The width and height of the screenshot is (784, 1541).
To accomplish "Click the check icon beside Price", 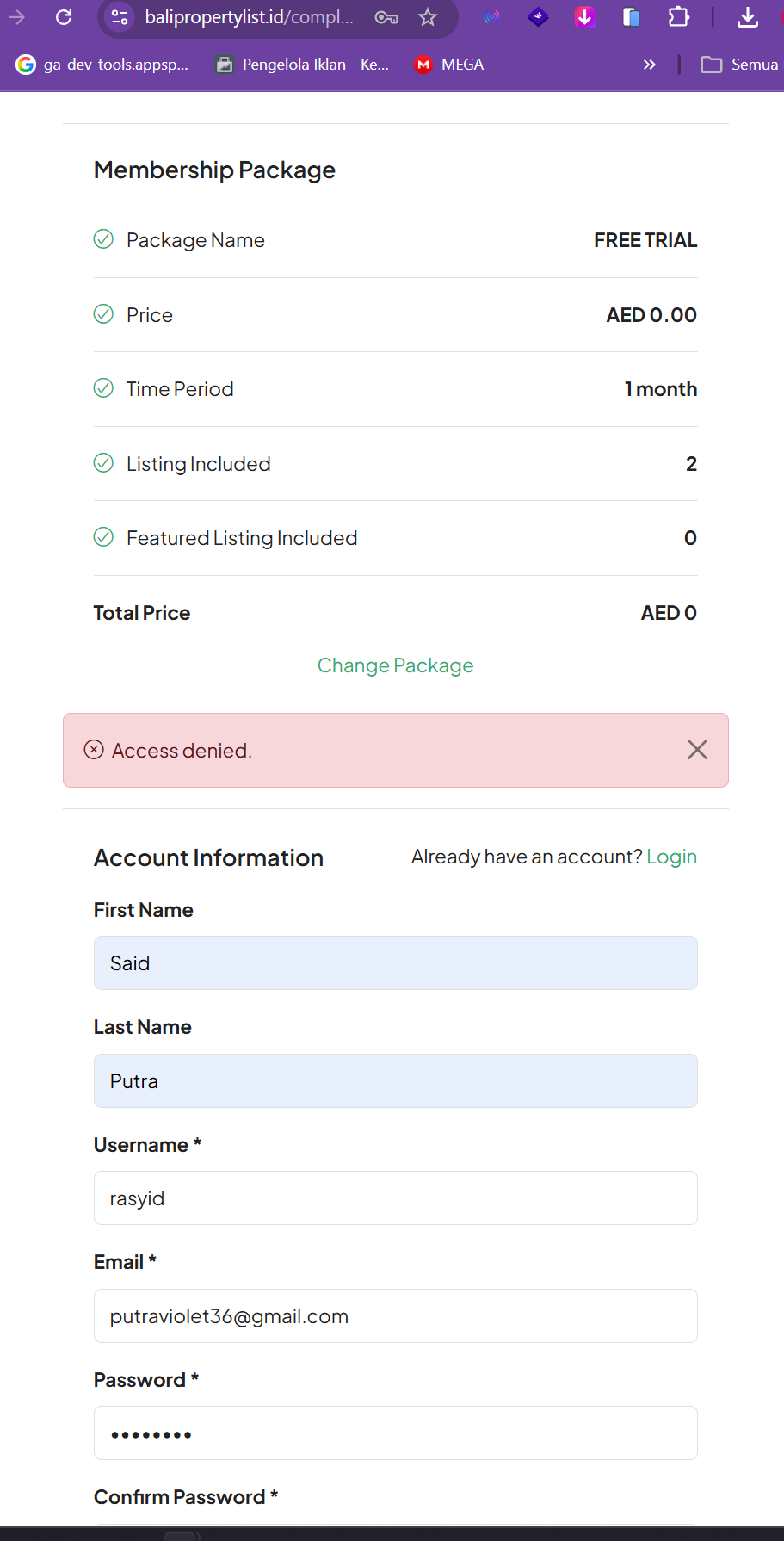I will pyautogui.click(x=103, y=314).
